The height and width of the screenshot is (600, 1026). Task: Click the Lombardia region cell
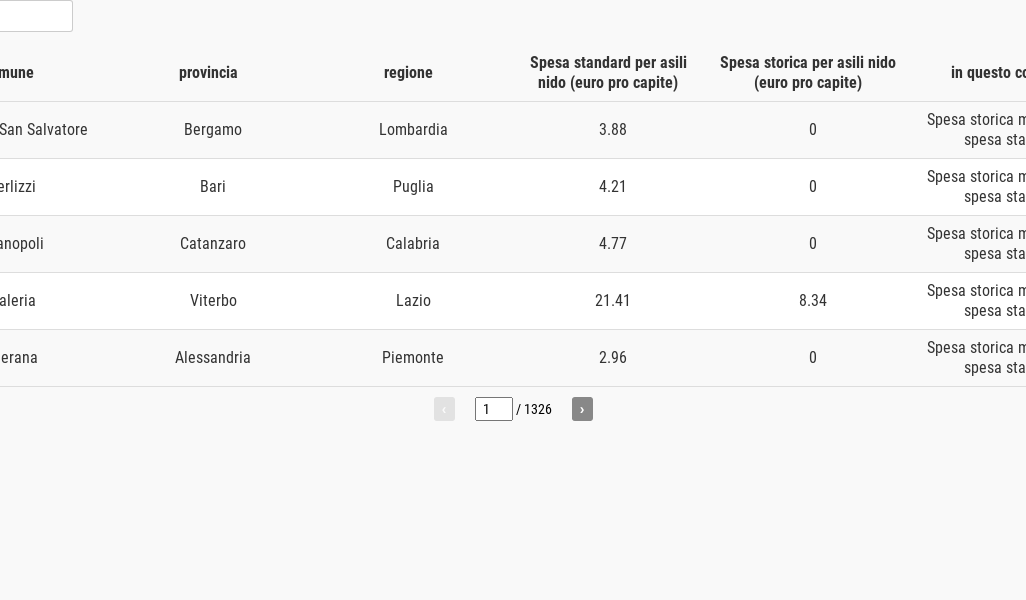pyautogui.click(x=413, y=130)
